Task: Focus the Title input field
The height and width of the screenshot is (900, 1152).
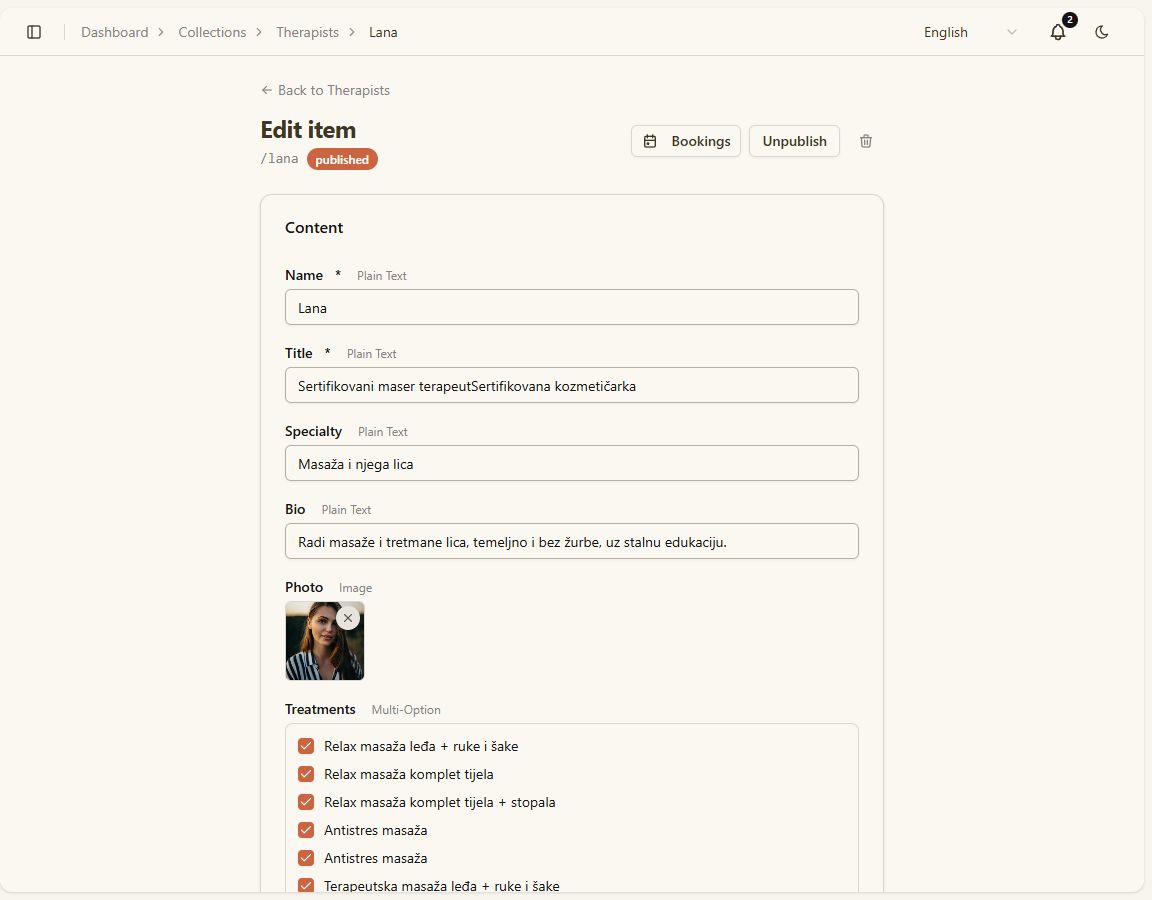Action: [x=572, y=385]
